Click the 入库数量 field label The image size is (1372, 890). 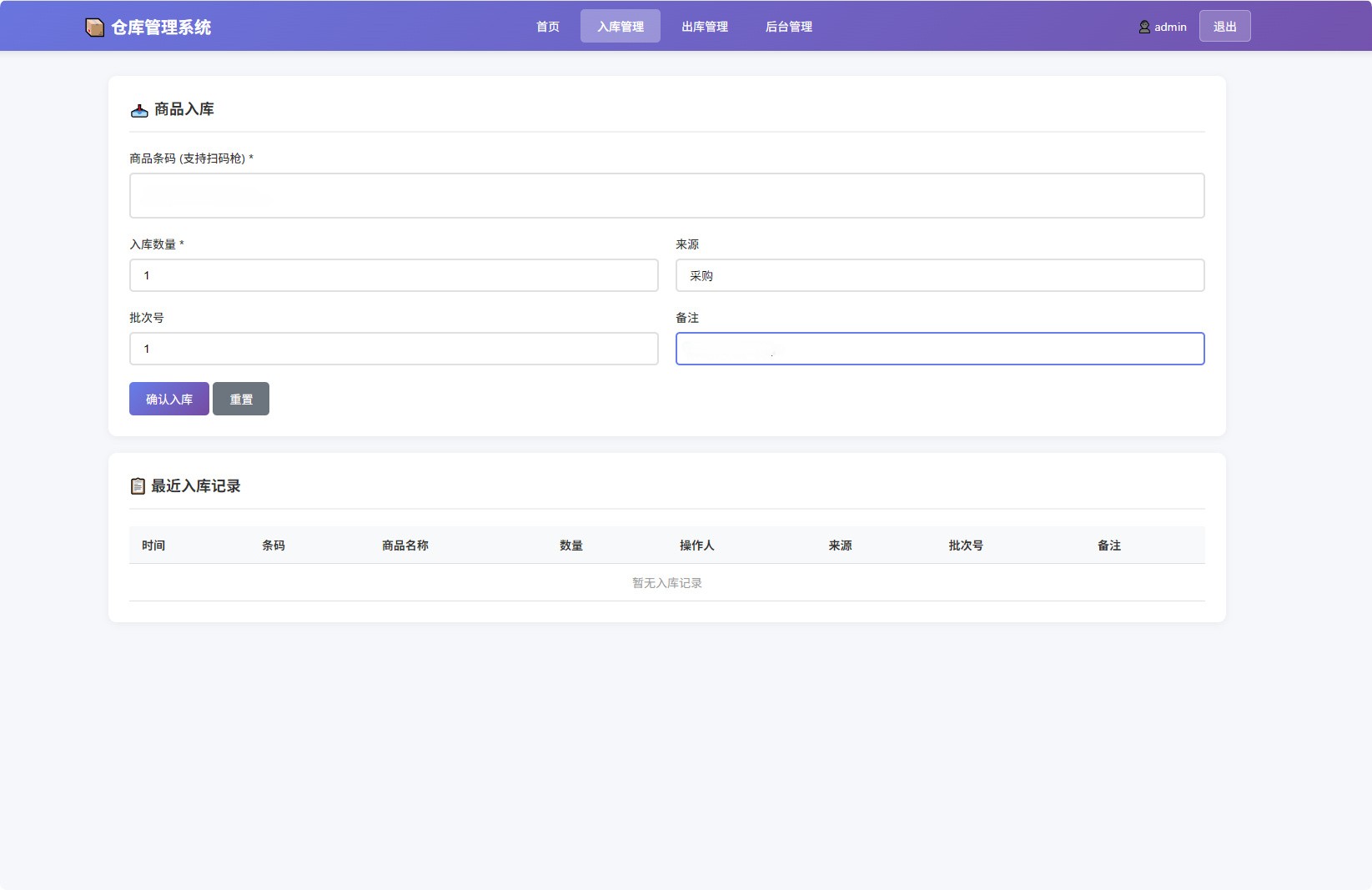[x=157, y=244]
